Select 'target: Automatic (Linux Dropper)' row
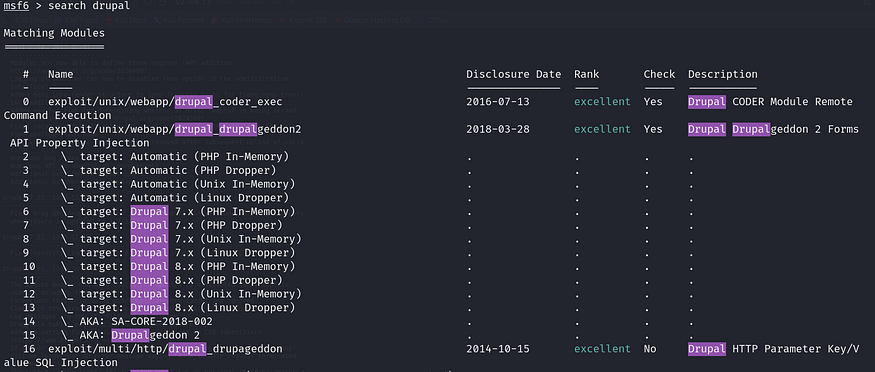The height and width of the screenshot is (372, 875). (175, 197)
